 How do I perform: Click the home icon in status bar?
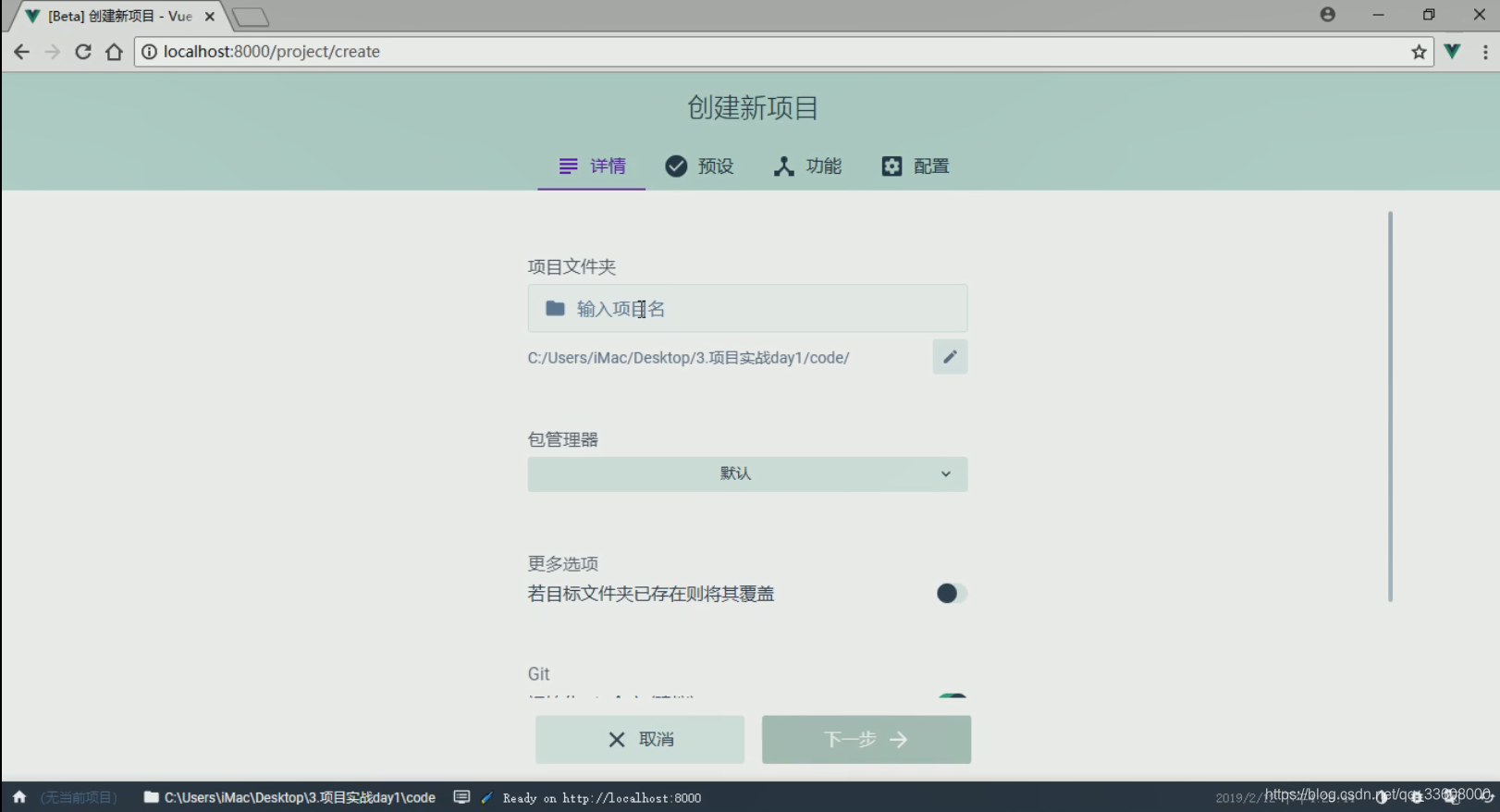(x=19, y=797)
